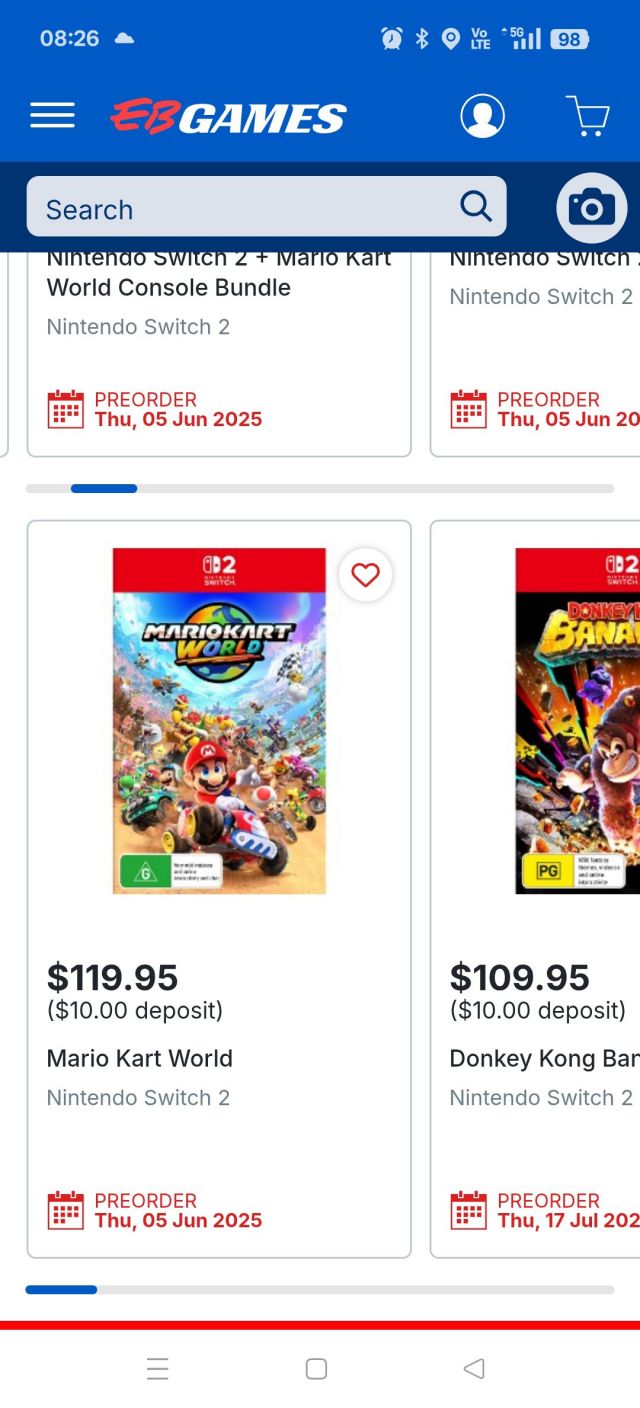
Task: Open the account profile icon
Action: [x=482, y=115]
